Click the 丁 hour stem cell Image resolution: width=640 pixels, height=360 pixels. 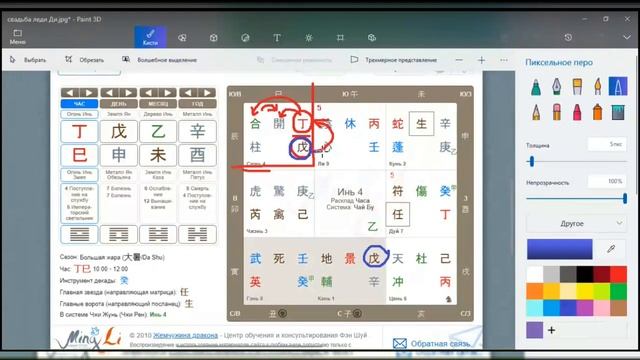pyautogui.click(x=79, y=131)
